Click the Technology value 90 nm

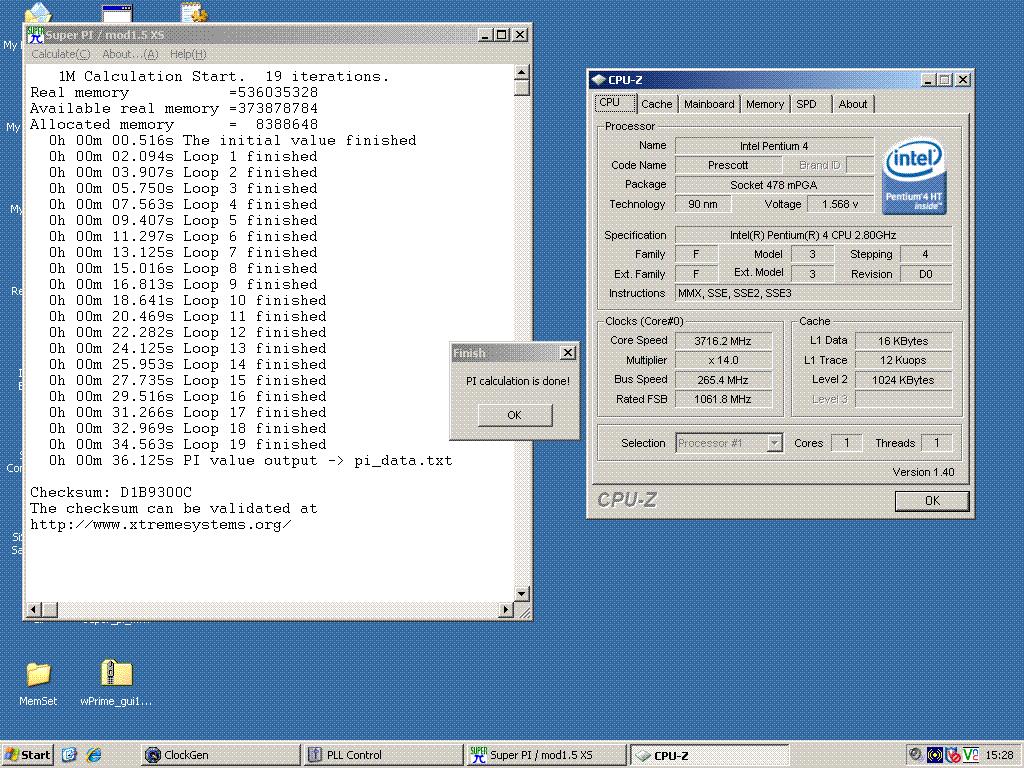[x=703, y=204]
